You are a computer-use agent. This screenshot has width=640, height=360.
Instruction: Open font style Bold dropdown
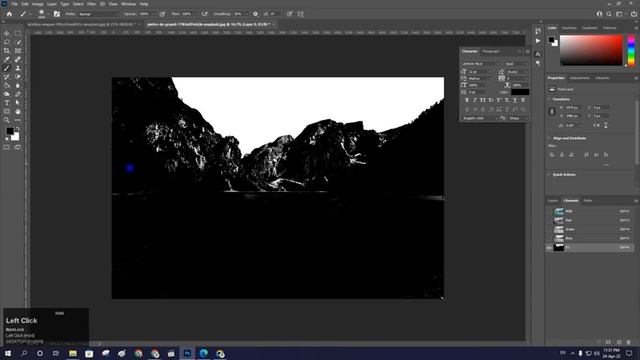(516, 64)
